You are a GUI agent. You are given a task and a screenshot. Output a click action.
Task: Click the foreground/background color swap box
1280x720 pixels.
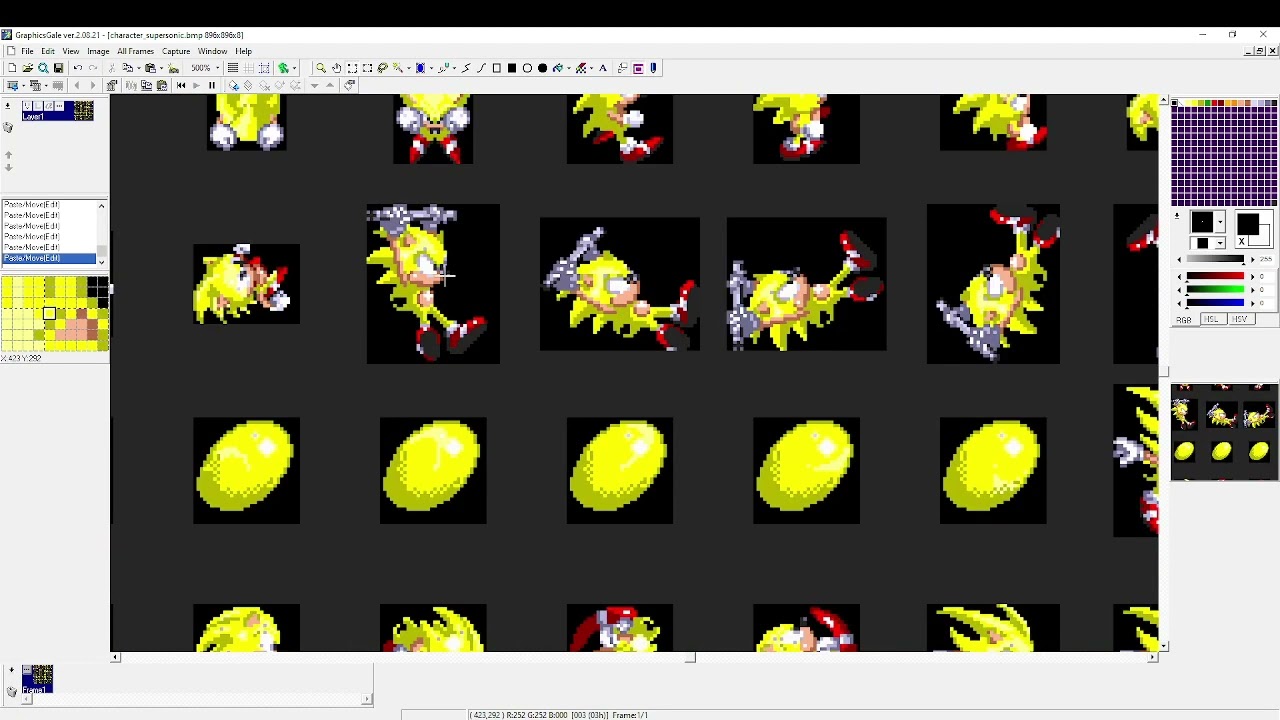[x=1242, y=241]
